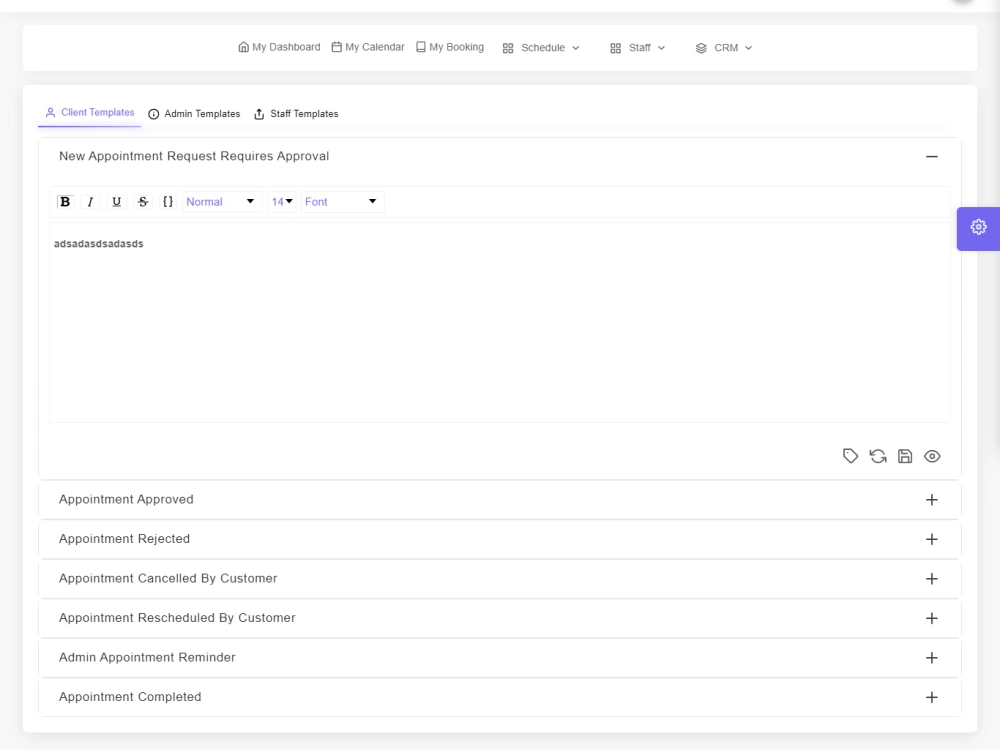The image size is (1000, 750).
Task: Expand the Admin Appointment Reminder section
Action: 932,658
